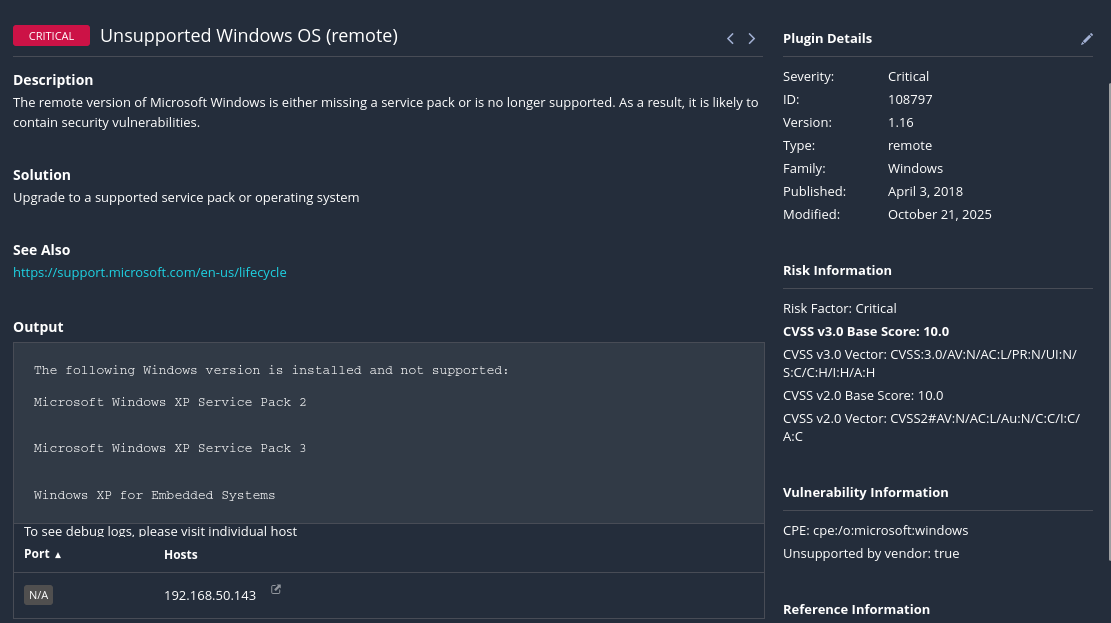Click the Unsupported Windows OS (remote) title
1111x623 pixels.
[249, 36]
